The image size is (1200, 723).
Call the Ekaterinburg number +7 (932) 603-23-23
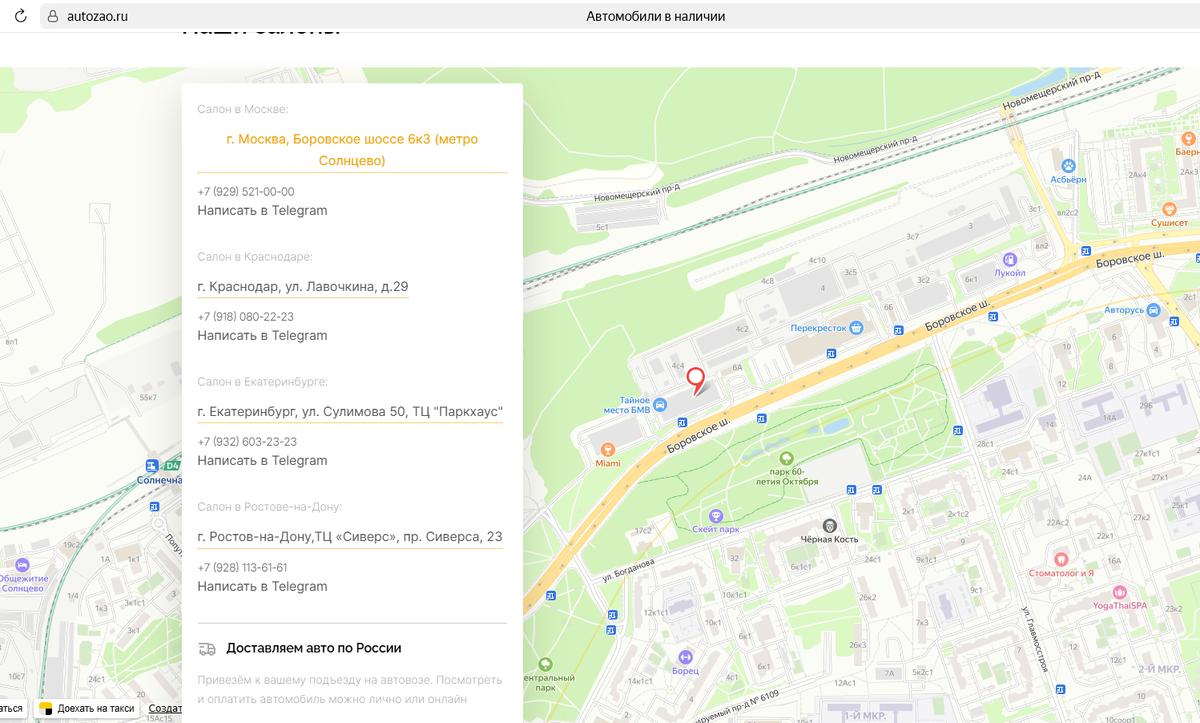coord(247,442)
